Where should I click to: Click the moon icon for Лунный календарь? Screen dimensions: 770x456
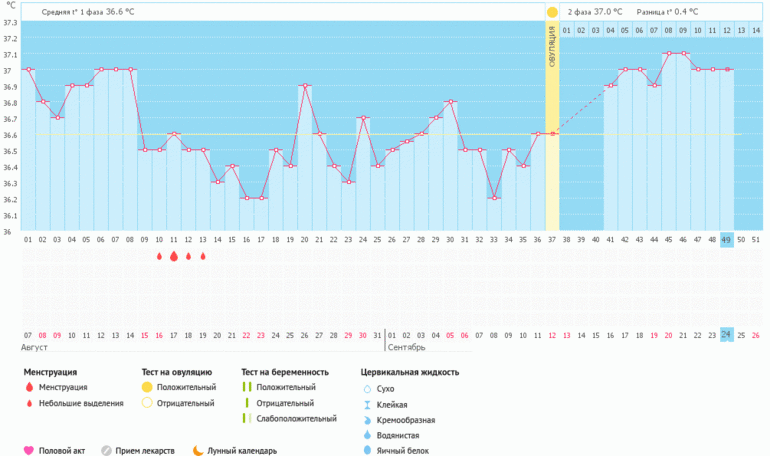(x=197, y=450)
